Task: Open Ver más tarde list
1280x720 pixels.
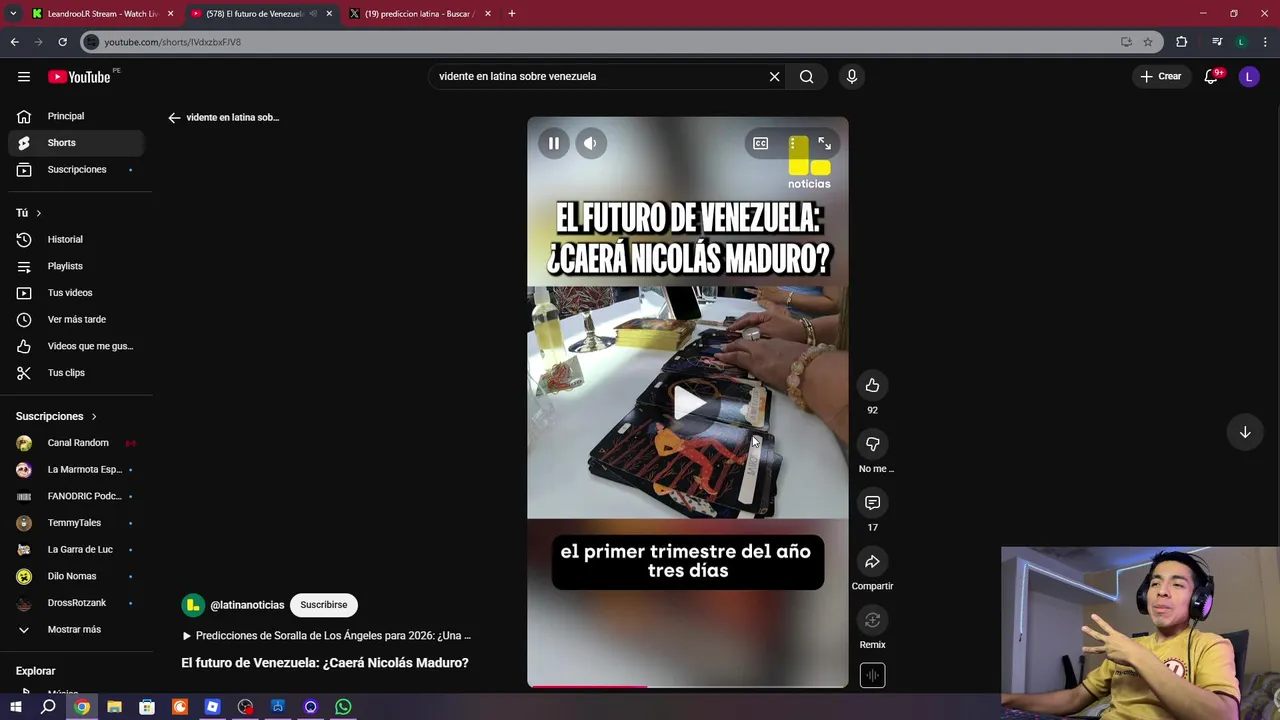Action: pos(76,319)
